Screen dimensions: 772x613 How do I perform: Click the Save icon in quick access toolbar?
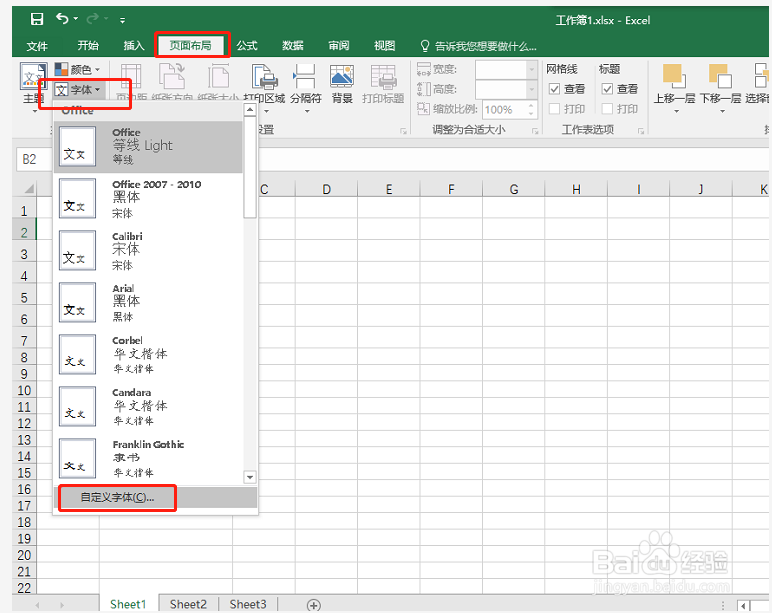(x=37, y=19)
